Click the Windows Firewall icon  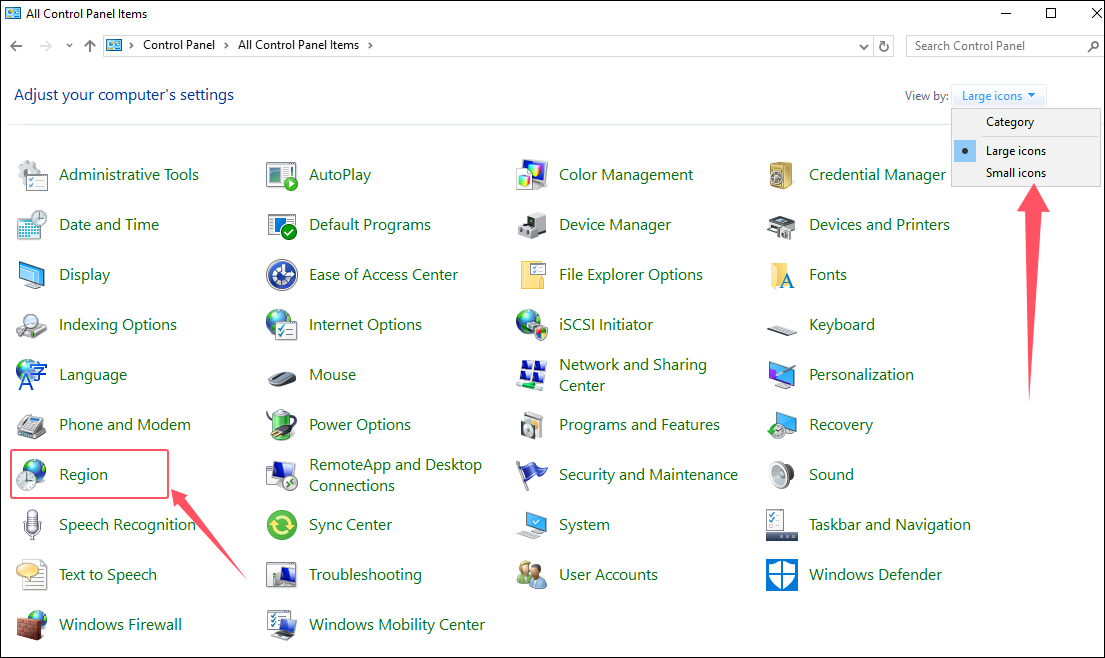tap(32, 625)
